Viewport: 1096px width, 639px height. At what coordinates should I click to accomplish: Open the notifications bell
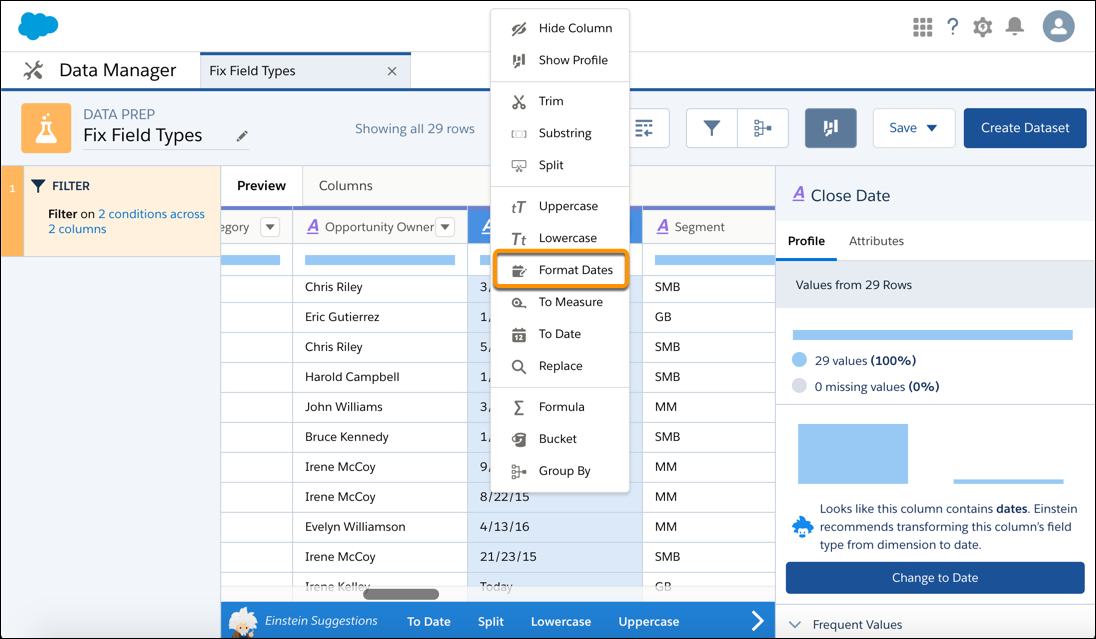(x=1015, y=27)
